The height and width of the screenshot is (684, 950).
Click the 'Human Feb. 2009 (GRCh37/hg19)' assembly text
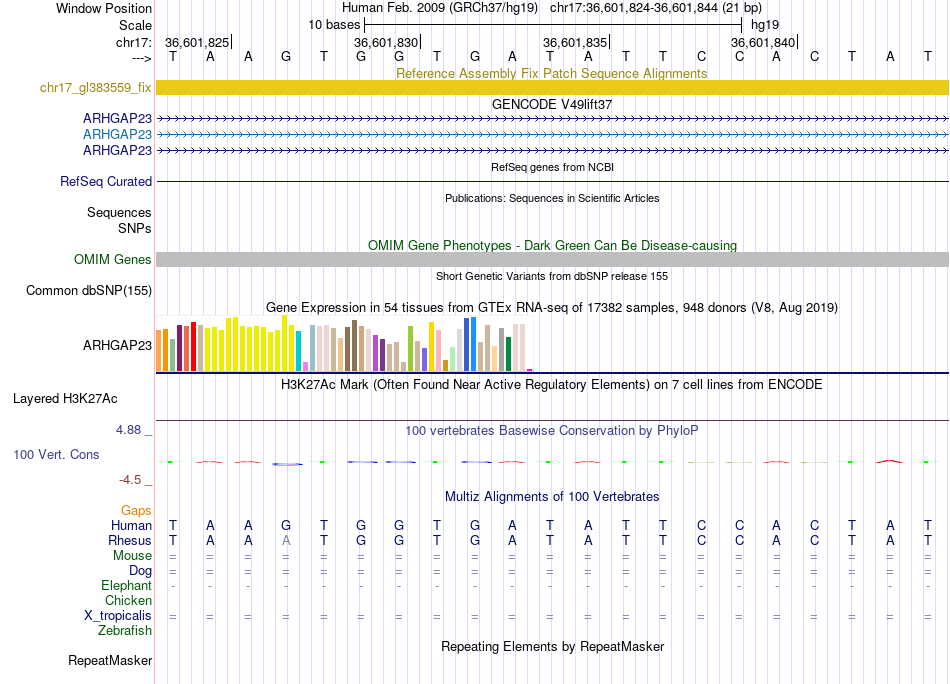[440, 8]
